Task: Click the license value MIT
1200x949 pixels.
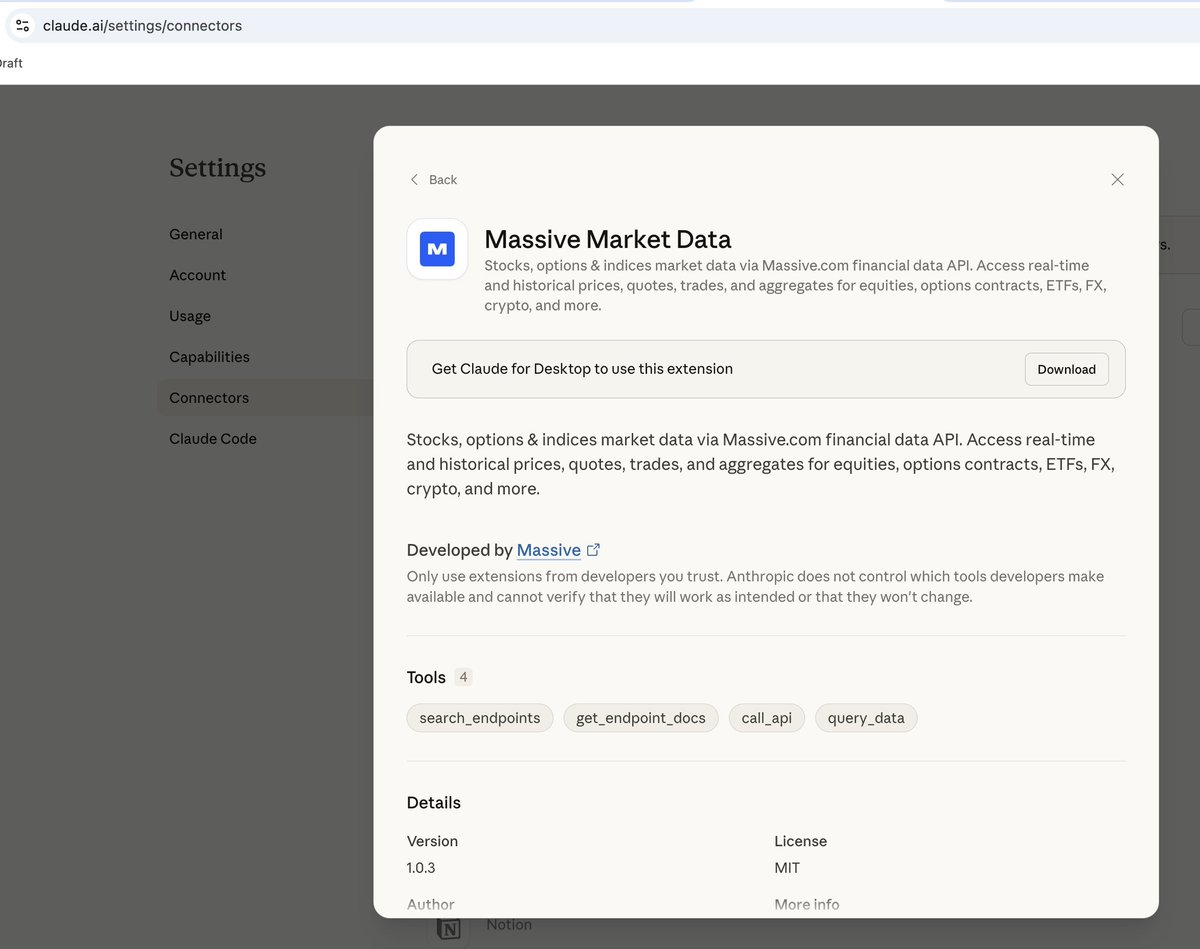Action: pyautogui.click(x=787, y=868)
